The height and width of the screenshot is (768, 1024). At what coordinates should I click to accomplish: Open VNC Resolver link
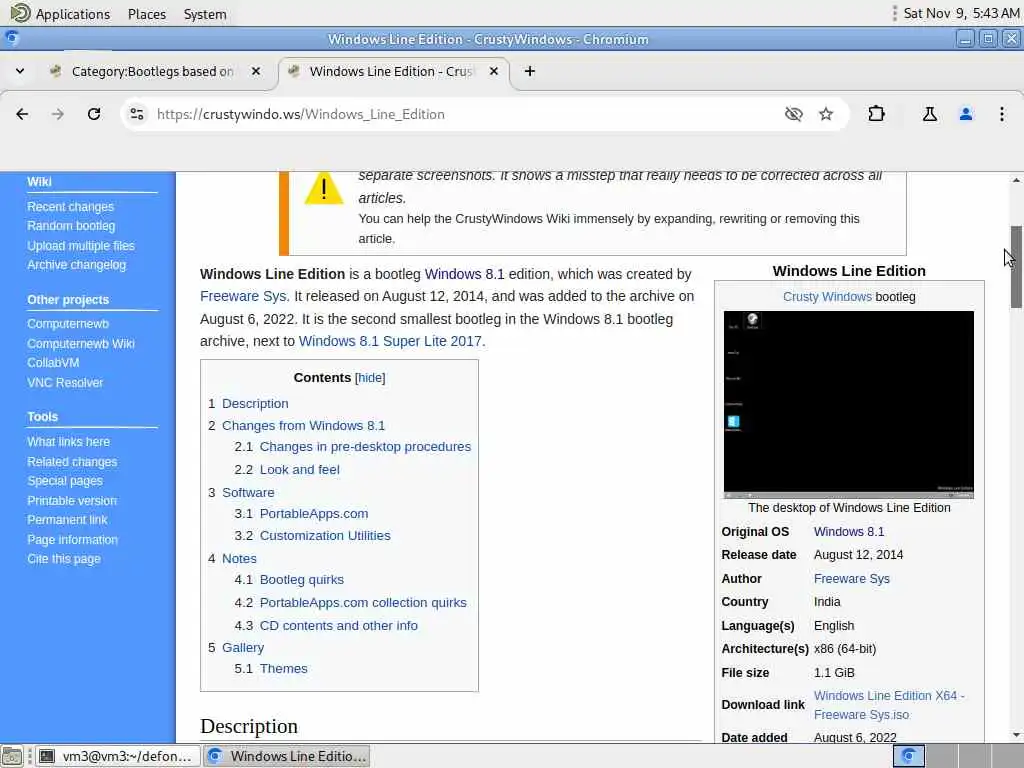point(65,383)
